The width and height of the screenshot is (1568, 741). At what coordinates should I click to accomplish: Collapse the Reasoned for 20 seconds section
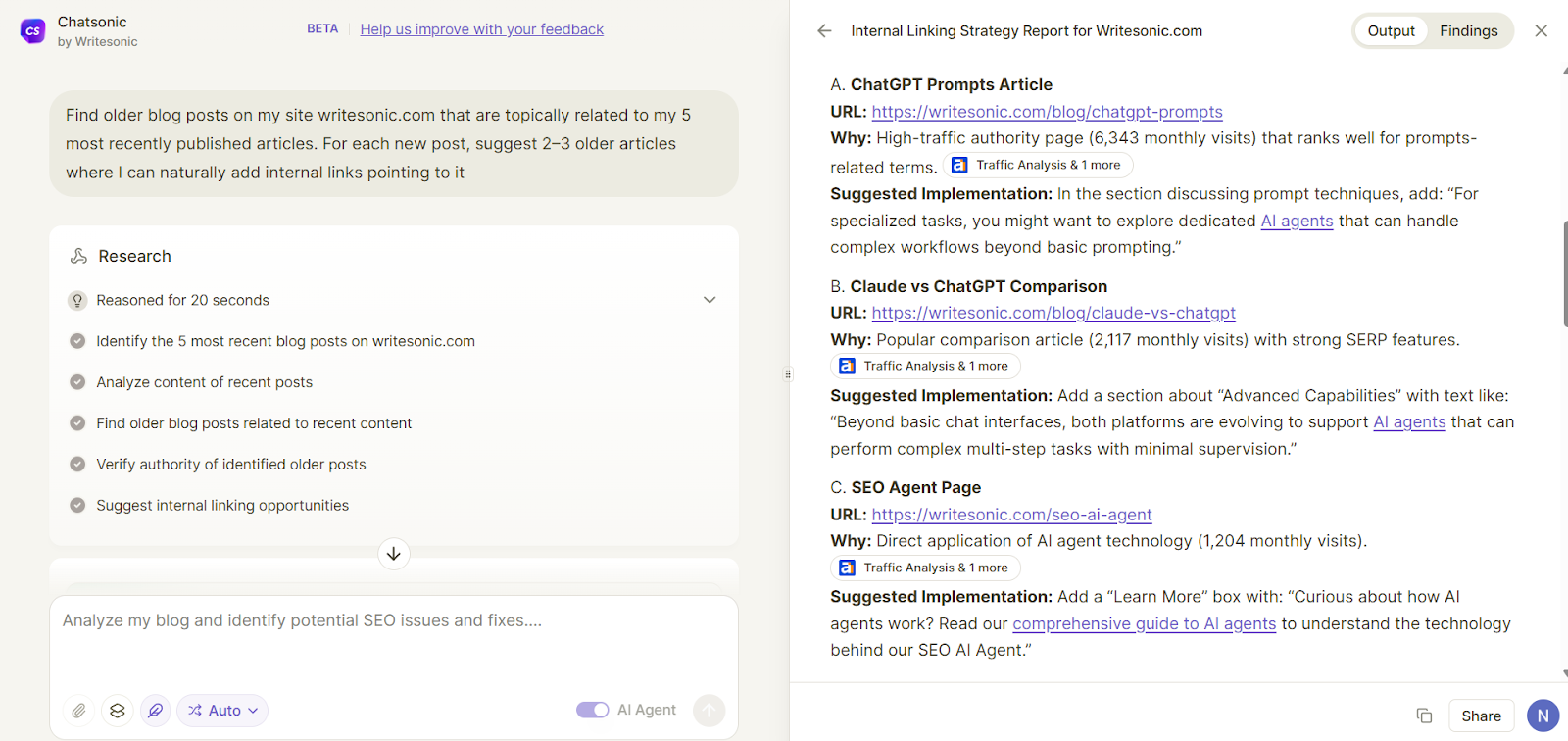(710, 300)
